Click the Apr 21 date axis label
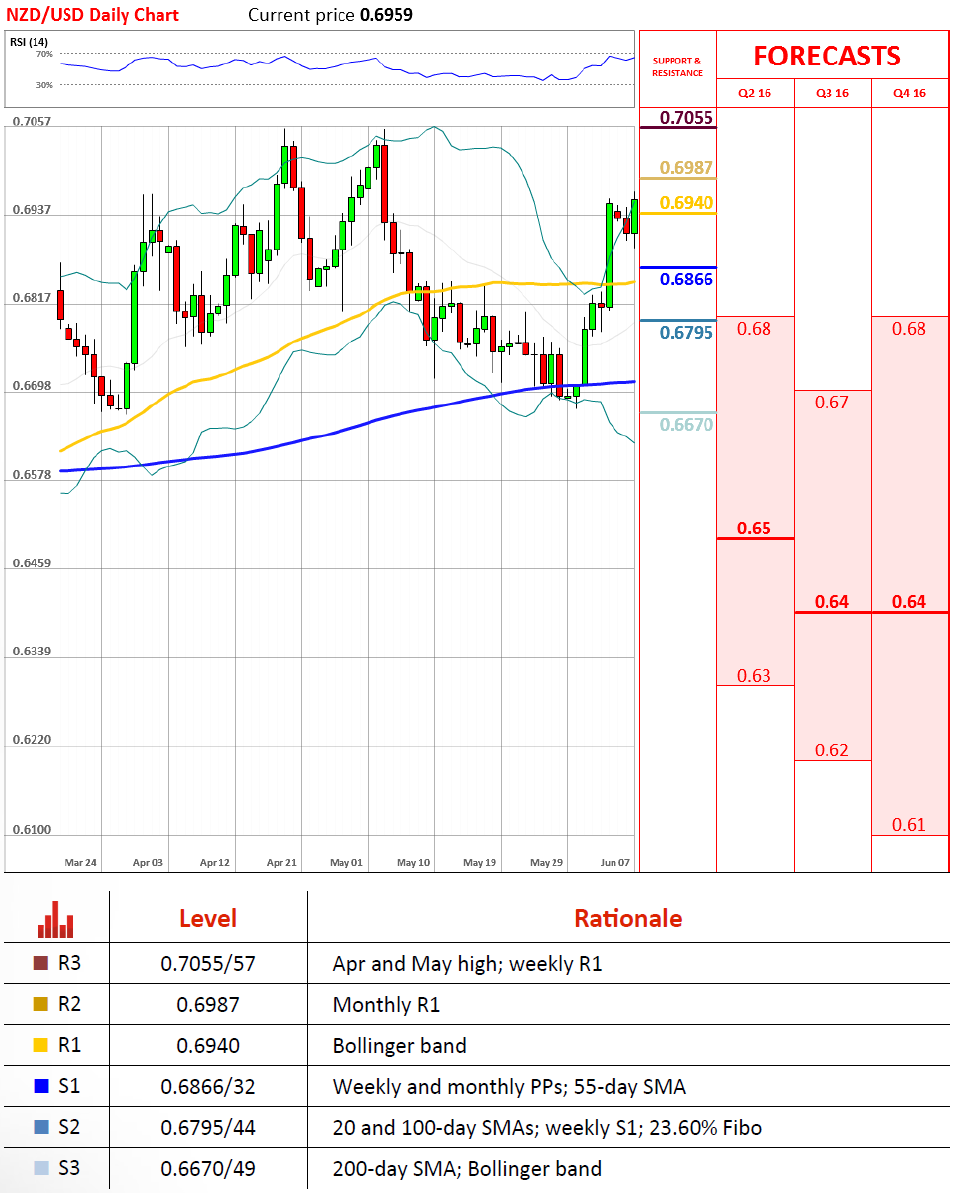This screenshot has height=1193, width=965. pyautogui.click(x=282, y=862)
